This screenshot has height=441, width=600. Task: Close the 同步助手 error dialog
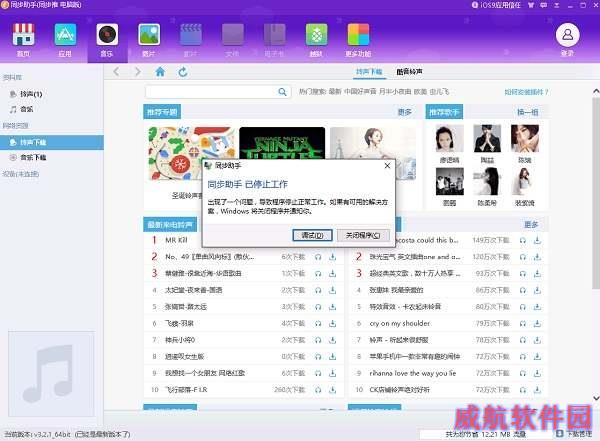[x=387, y=165]
